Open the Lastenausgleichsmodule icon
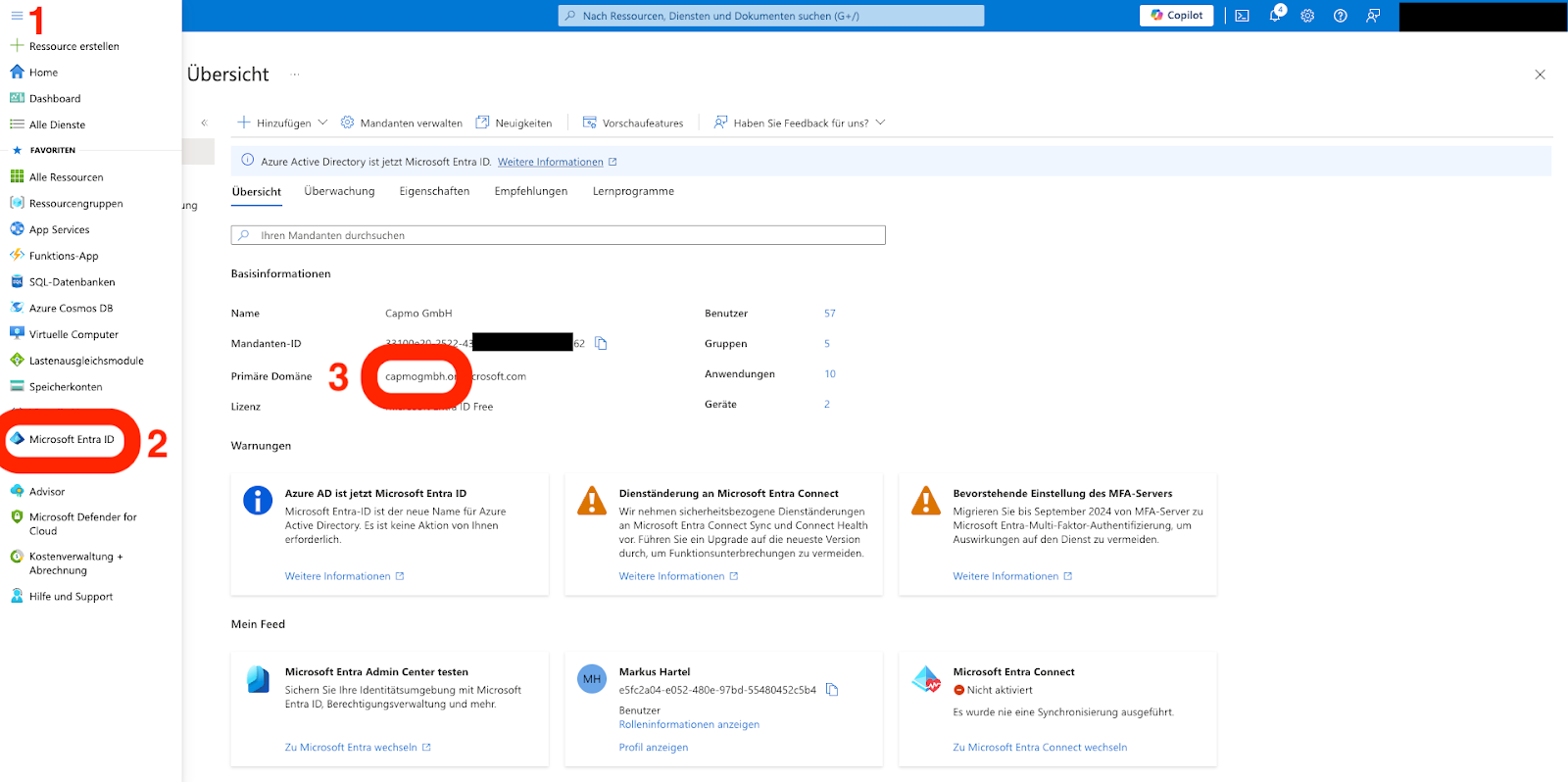This screenshot has width=1568, height=782. (x=17, y=360)
